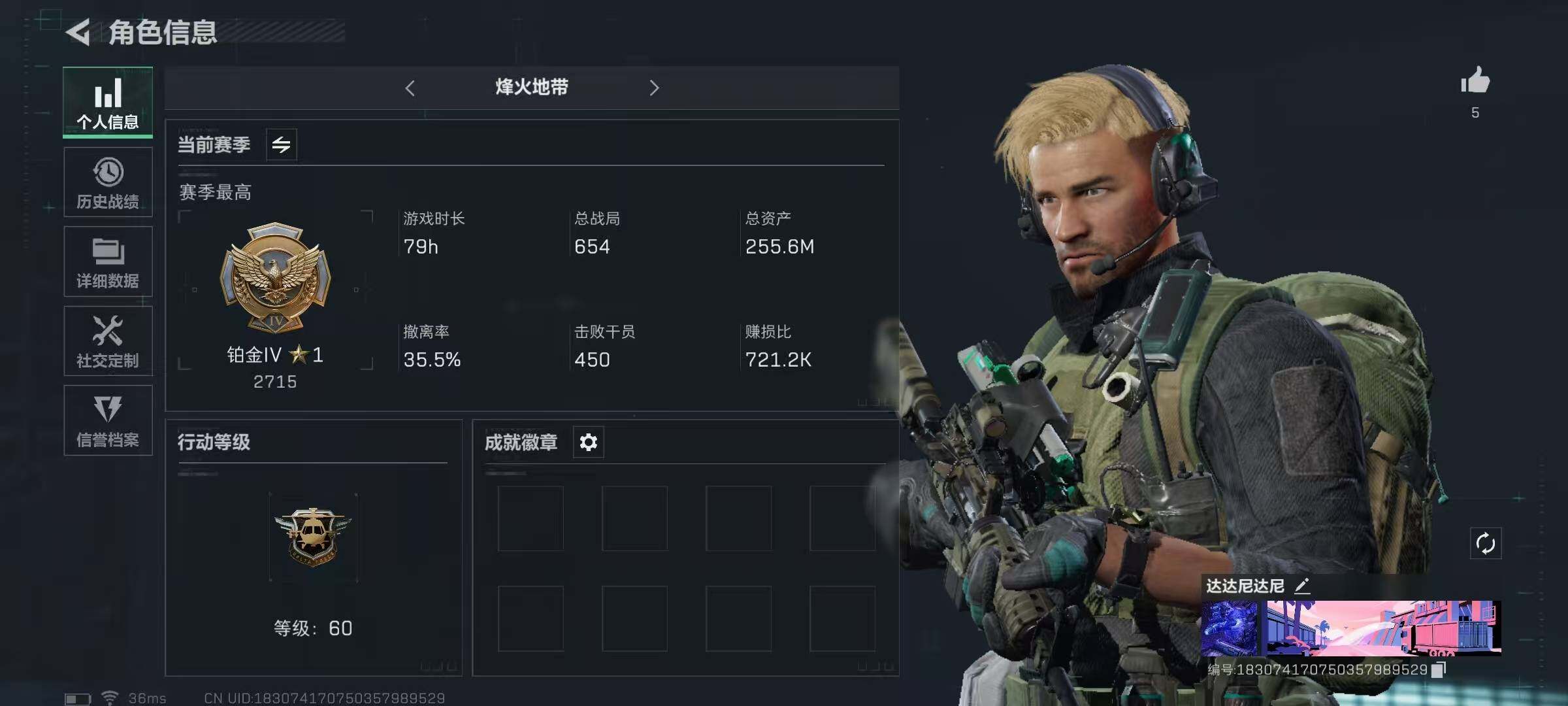The image size is (1568, 706).
Task: Open 社交定制 social customization section
Action: (x=108, y=341)
